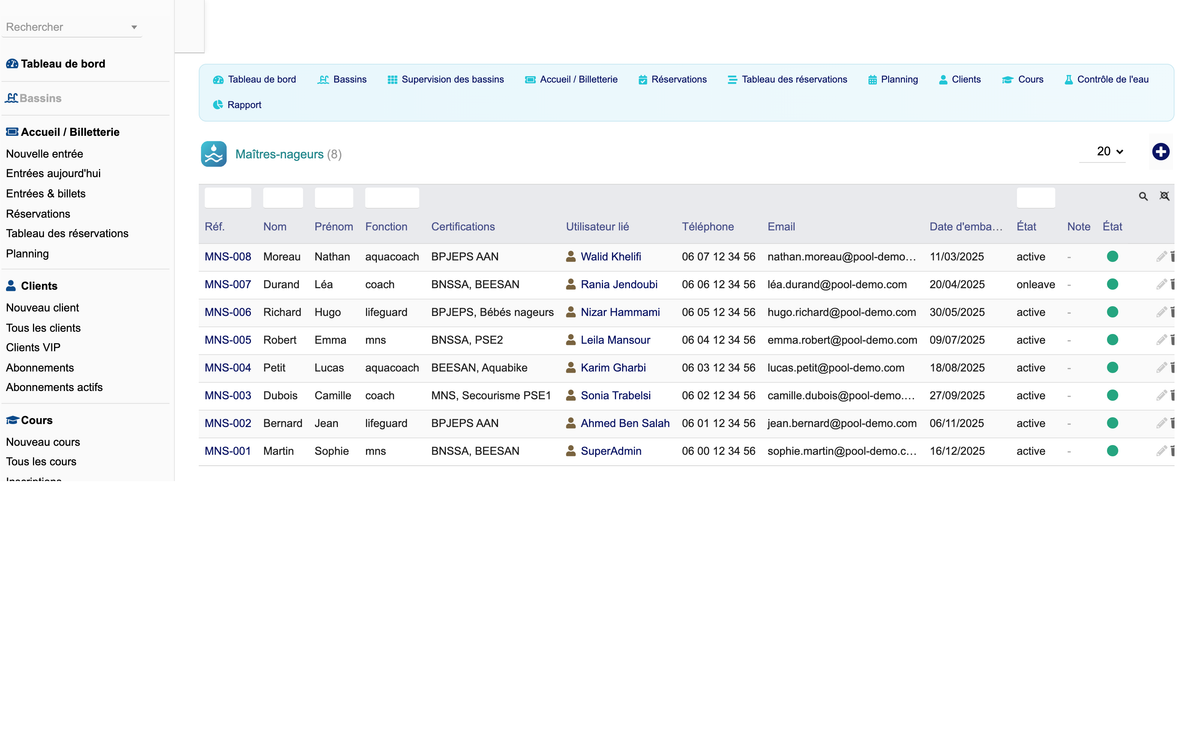
Task: Click the person icon beside sidebar Clients header
Action: [12, 286]
